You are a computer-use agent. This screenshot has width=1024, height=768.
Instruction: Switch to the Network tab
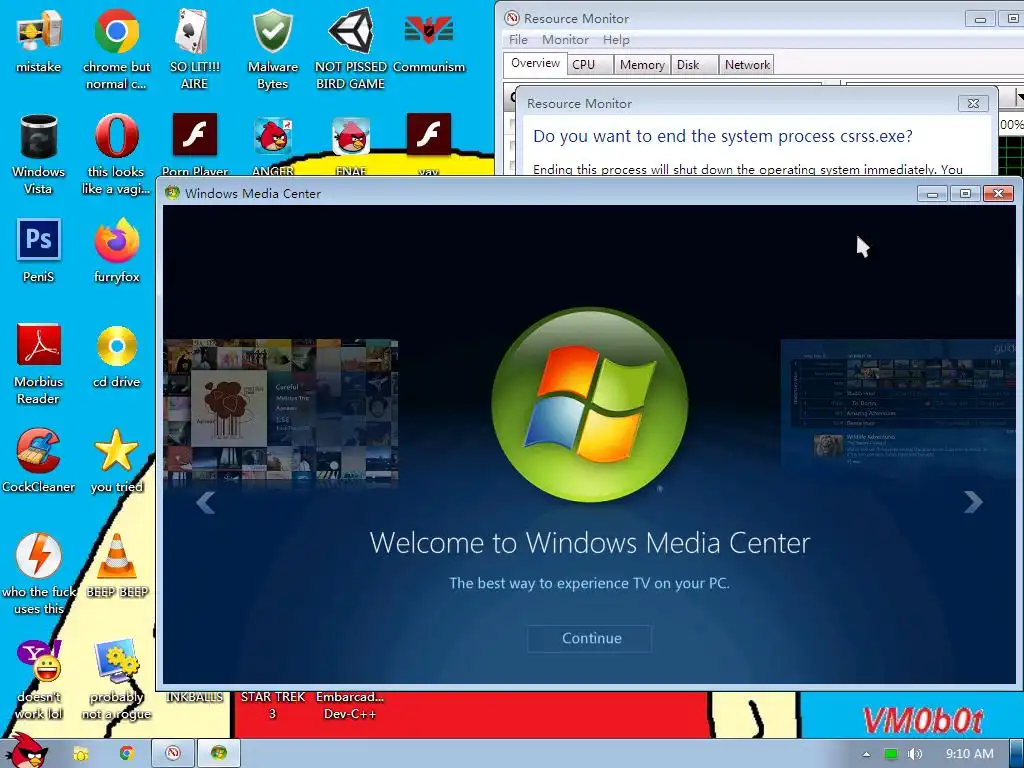[x=747, y=65]
